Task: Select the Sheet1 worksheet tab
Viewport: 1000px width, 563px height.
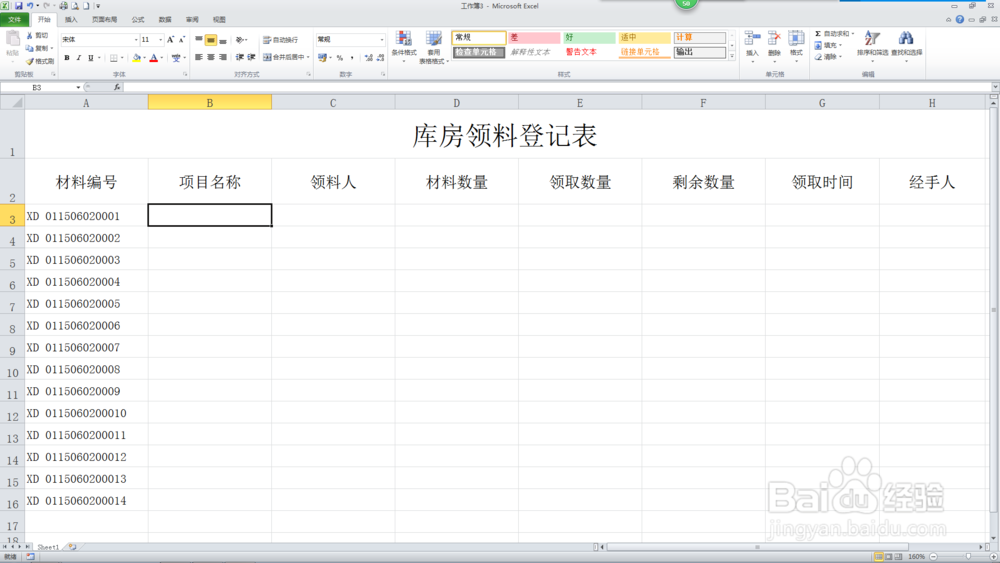Action: pos(48,547)
